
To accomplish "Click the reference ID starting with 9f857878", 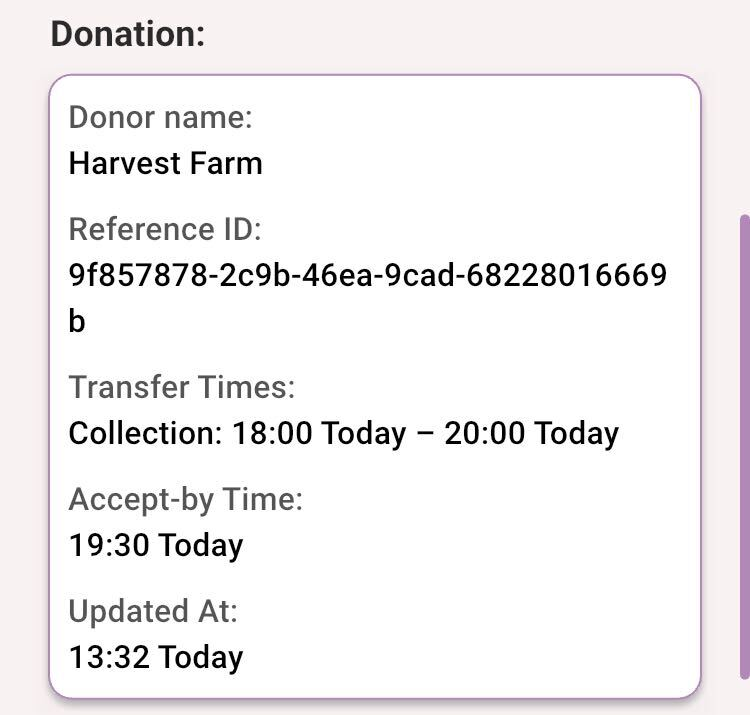I will point(367,275).
